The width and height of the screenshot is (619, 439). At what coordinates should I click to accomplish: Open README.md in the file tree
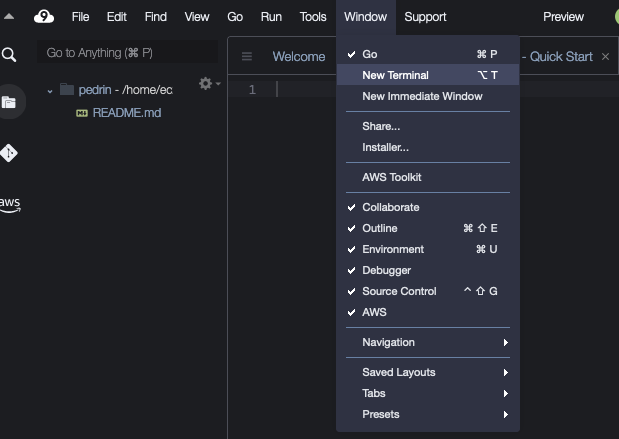pyautogui.click(x=127, y=113)
